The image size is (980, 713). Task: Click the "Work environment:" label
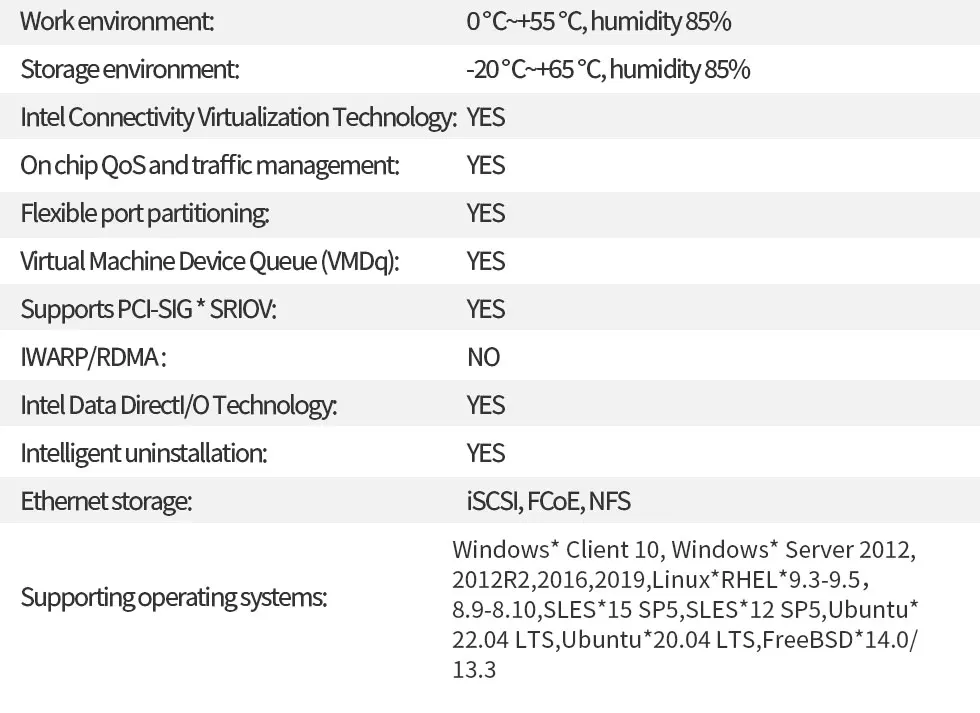coord(117,21)
